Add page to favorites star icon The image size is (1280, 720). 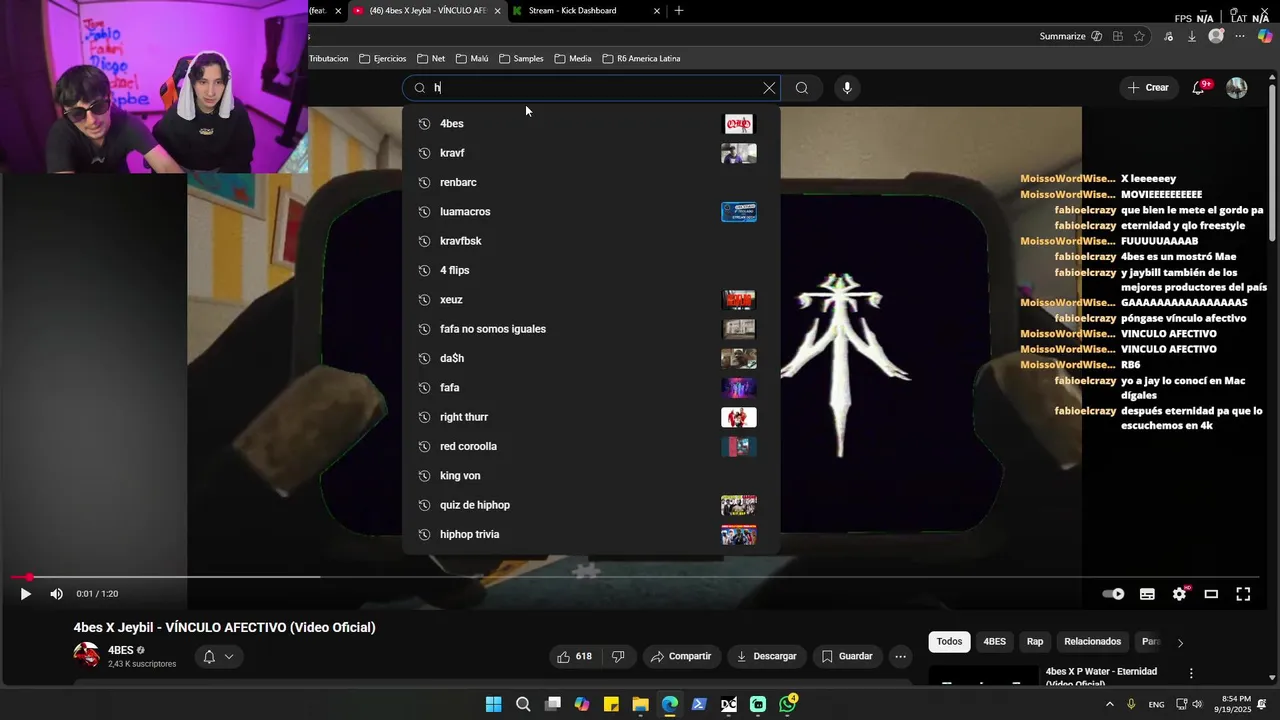(x=1140, y=36)
